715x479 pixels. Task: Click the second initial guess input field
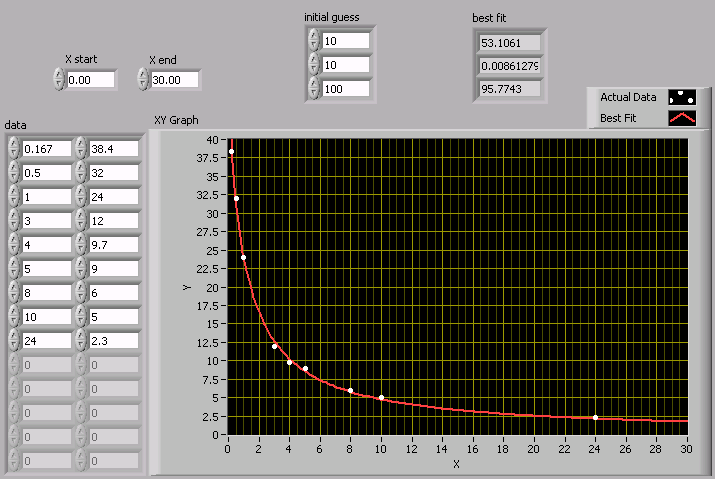click(x=346, y=64)
